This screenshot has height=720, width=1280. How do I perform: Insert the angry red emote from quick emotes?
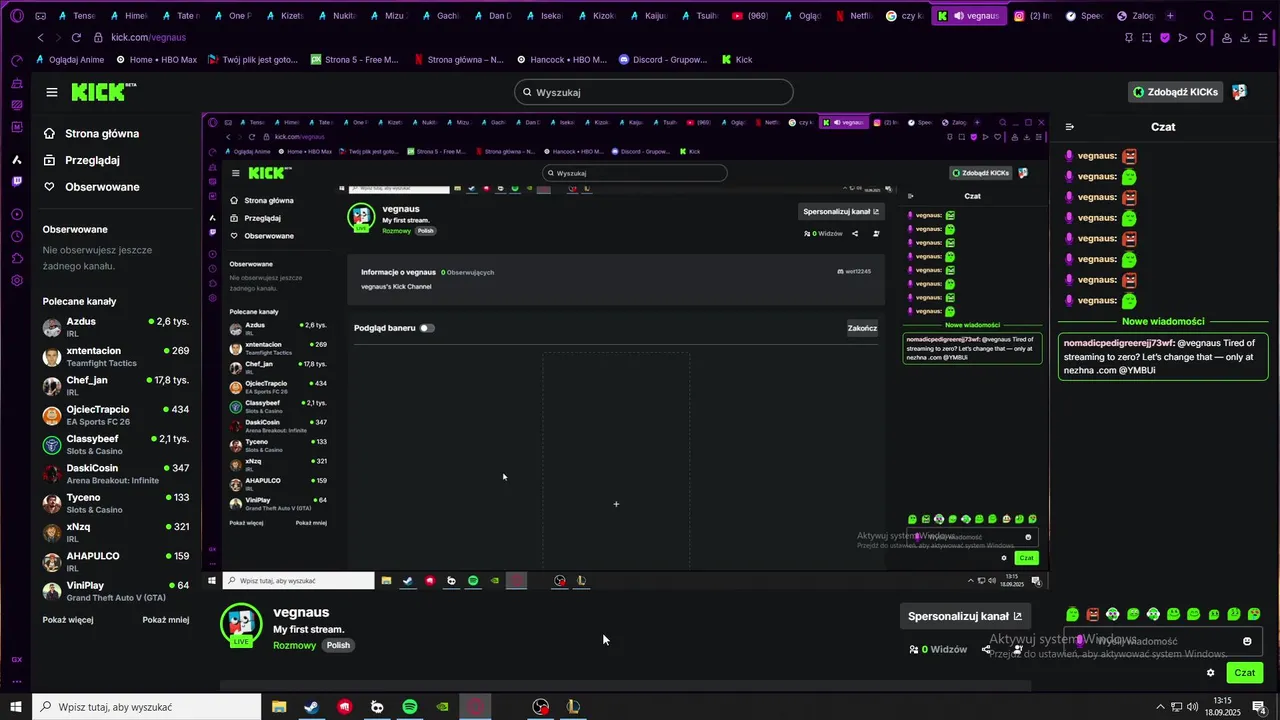(x=1093, y=614)
